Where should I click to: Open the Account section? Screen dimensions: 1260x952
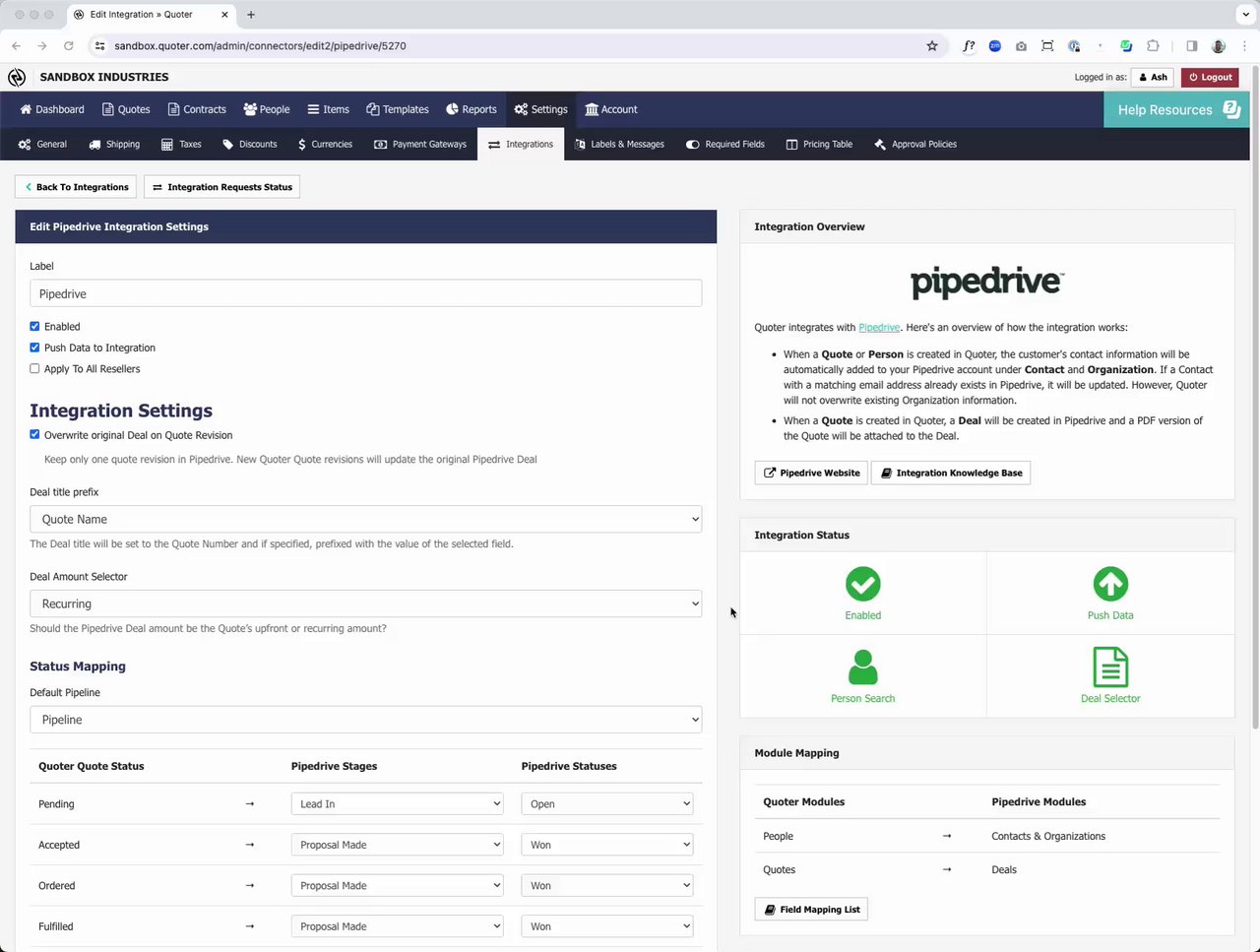pyautogui.click(x=611, y=109)
